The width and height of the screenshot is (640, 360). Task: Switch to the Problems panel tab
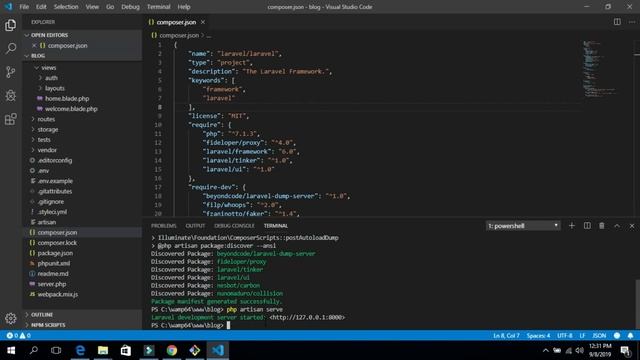coord(164,226)
